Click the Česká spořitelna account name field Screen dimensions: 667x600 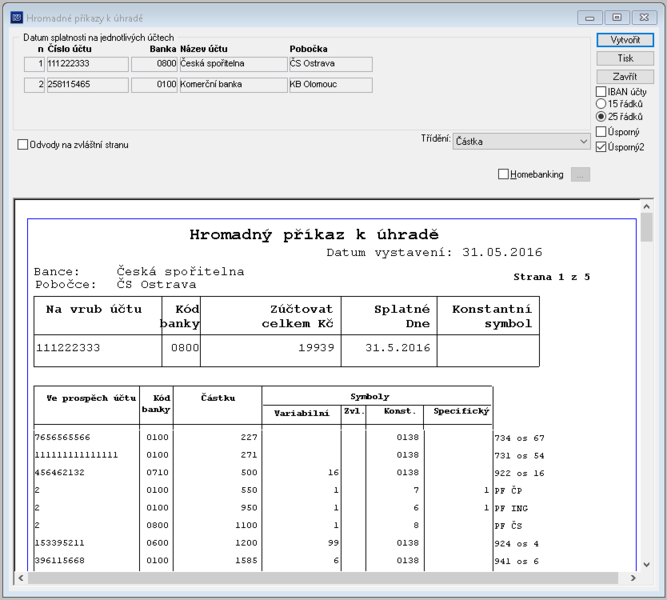click(x=233, y=64)
